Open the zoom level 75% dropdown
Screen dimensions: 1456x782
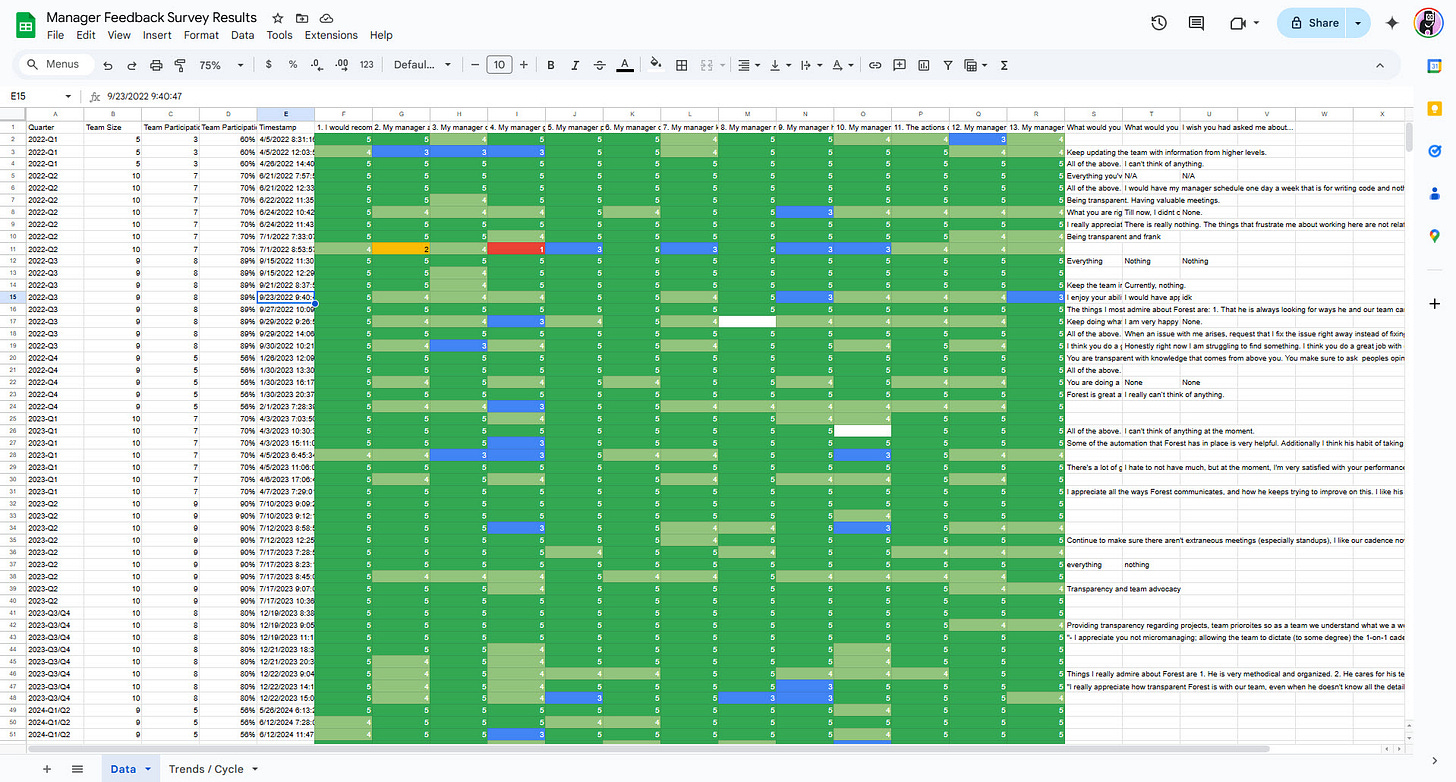coord(222,65)
